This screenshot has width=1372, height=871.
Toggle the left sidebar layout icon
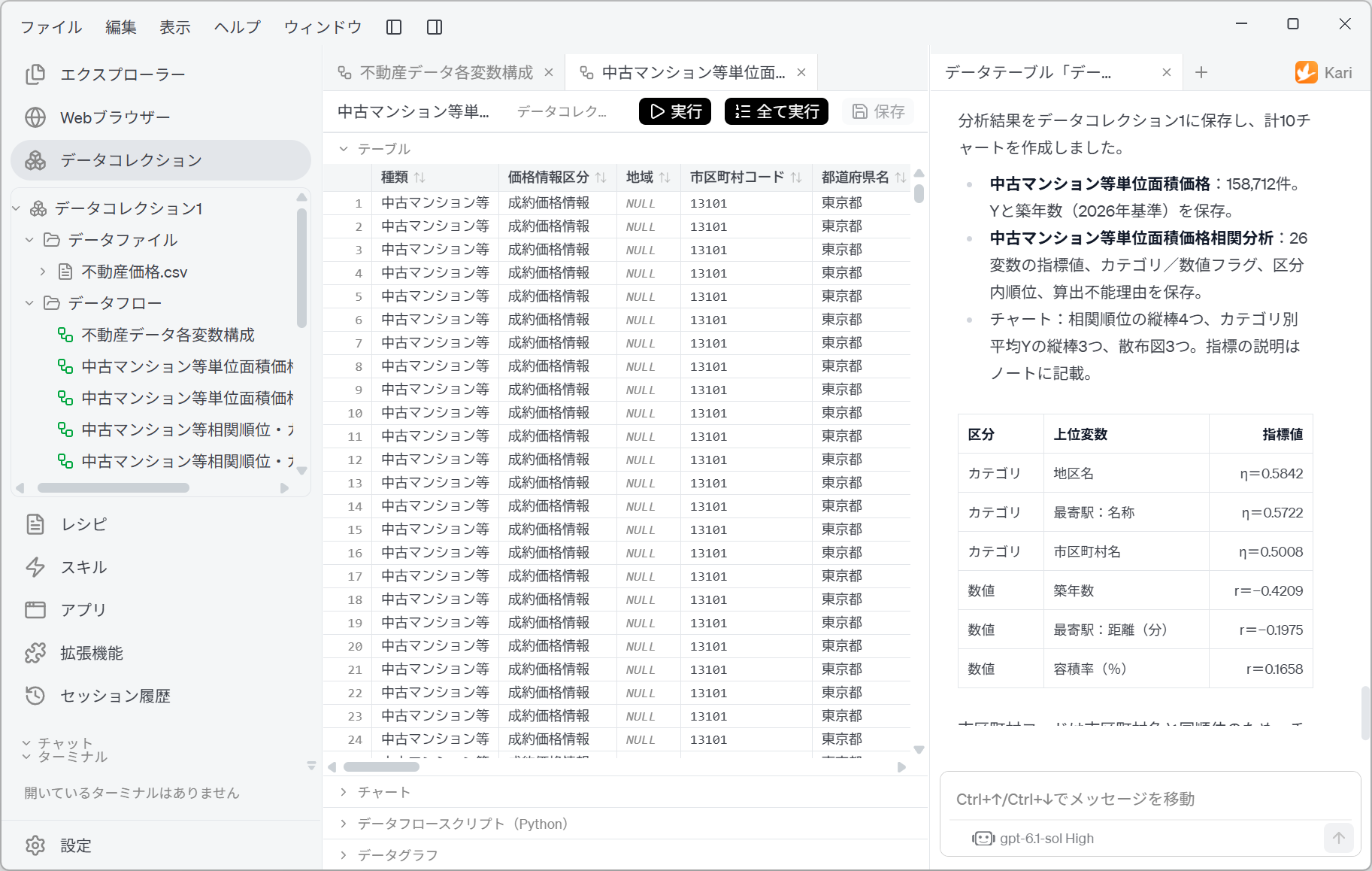point(394,27)
